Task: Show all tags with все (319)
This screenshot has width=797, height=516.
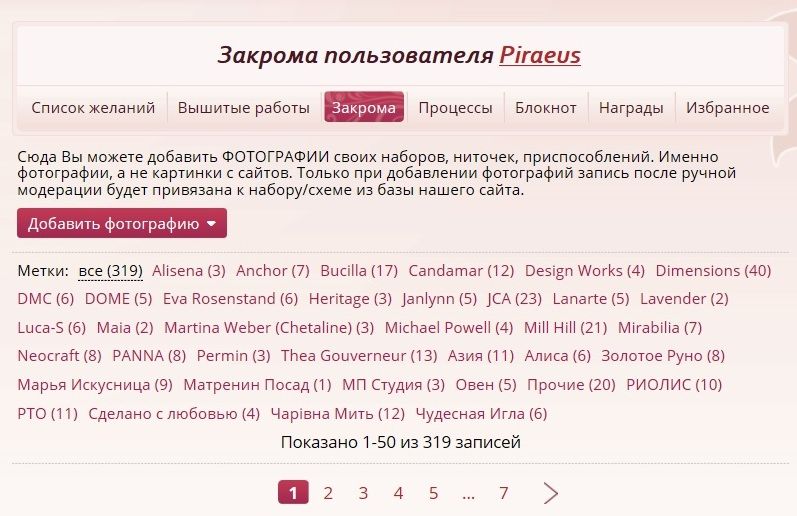Action: (x=110, y=271)
